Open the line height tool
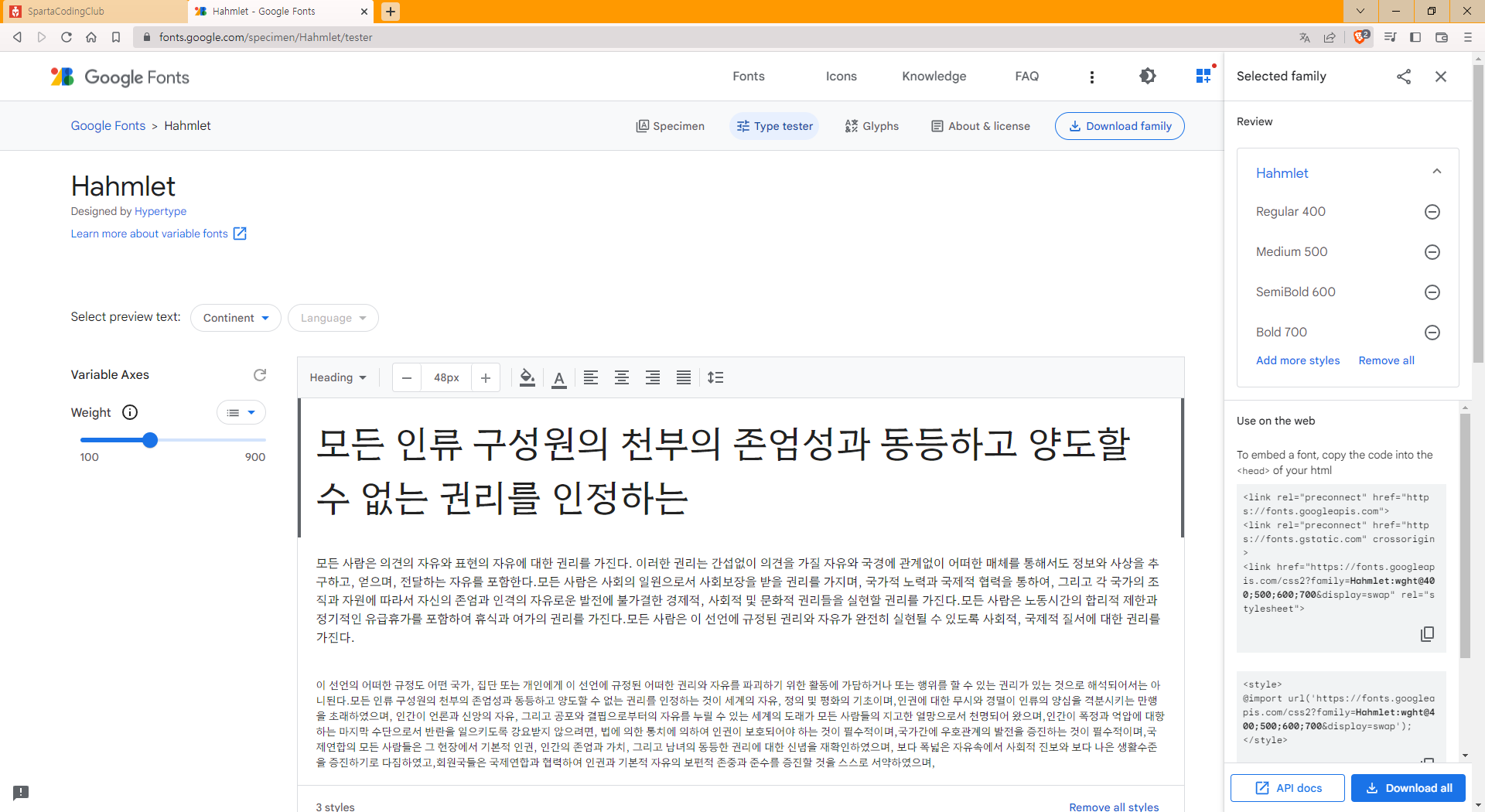 715,377
